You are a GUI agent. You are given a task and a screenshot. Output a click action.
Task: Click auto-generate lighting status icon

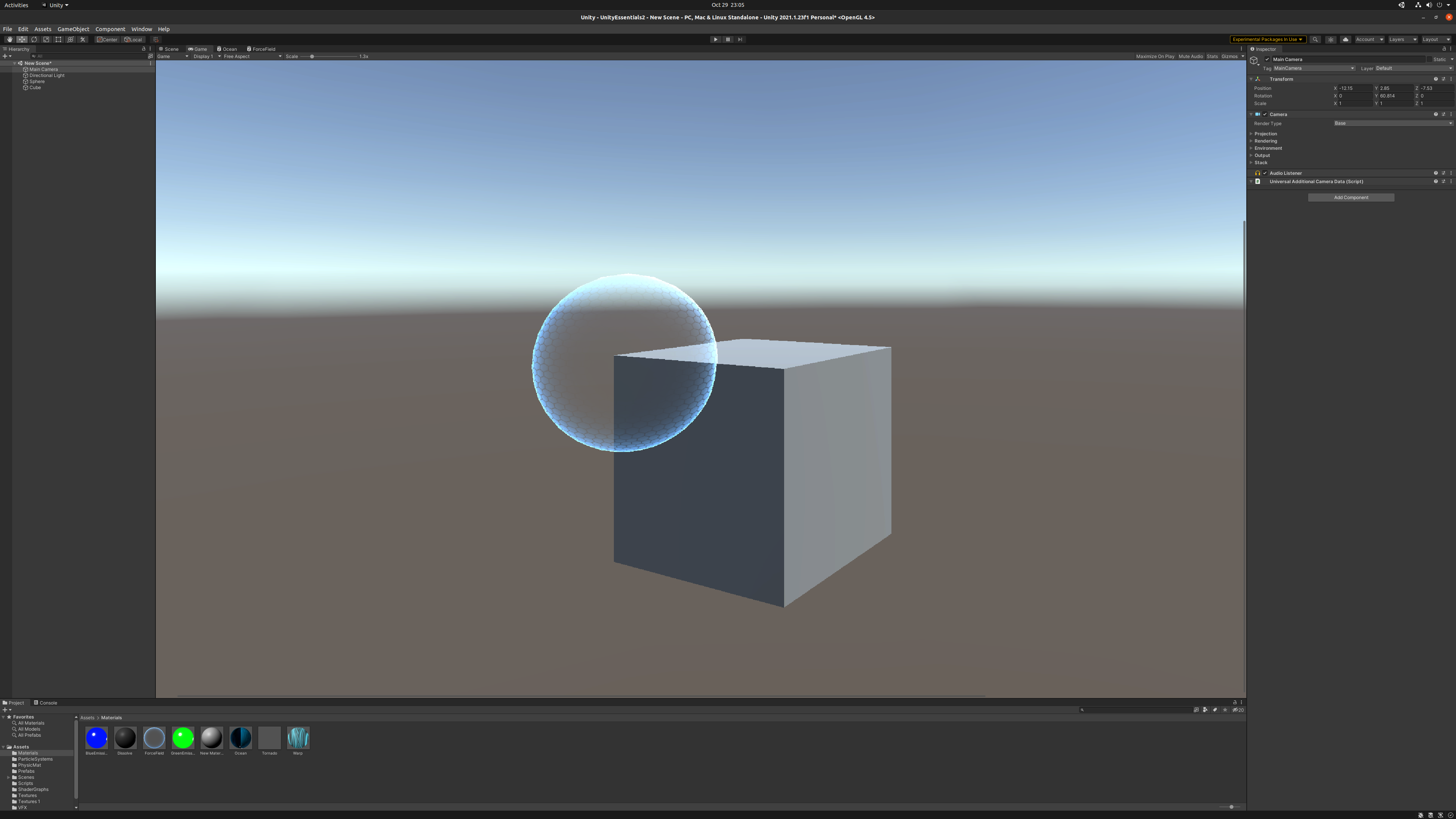(x=1441, y=815)
